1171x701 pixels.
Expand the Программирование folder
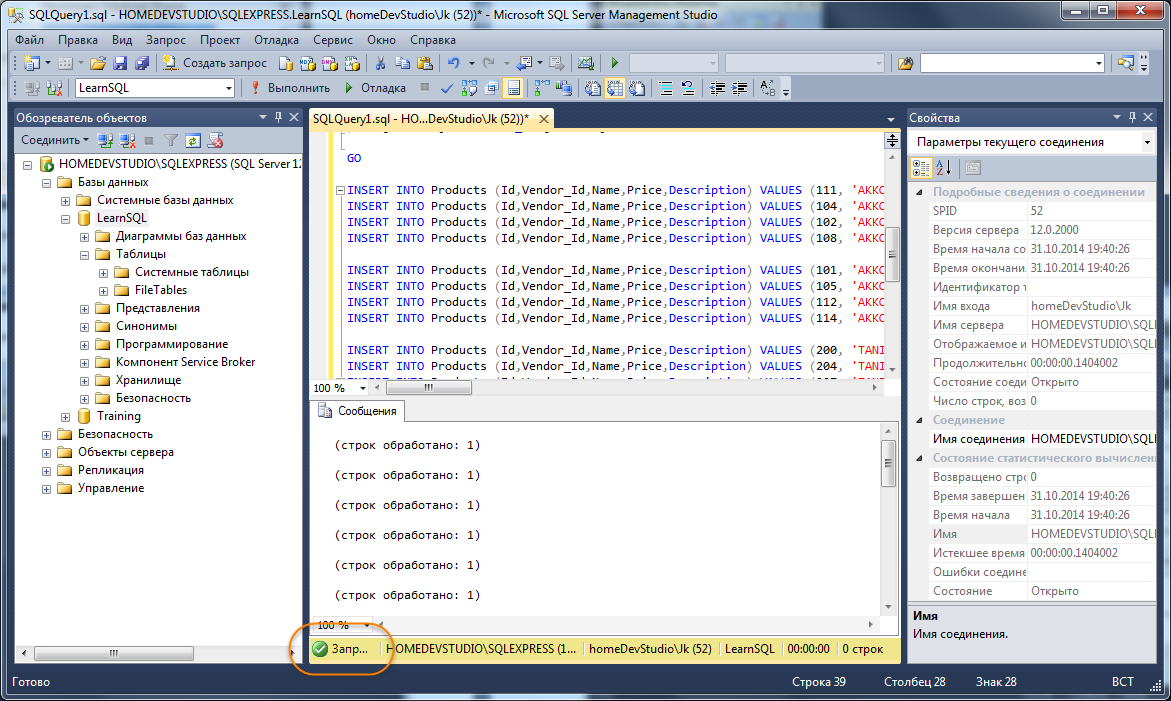pyautogui.click(x=84, y=345)
